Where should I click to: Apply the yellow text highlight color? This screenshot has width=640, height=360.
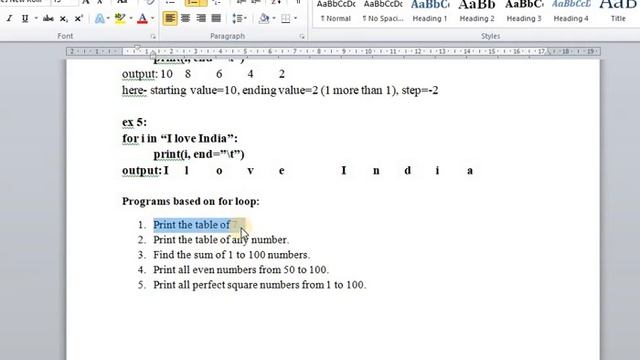pyautogui.click(x=120, y=18)
